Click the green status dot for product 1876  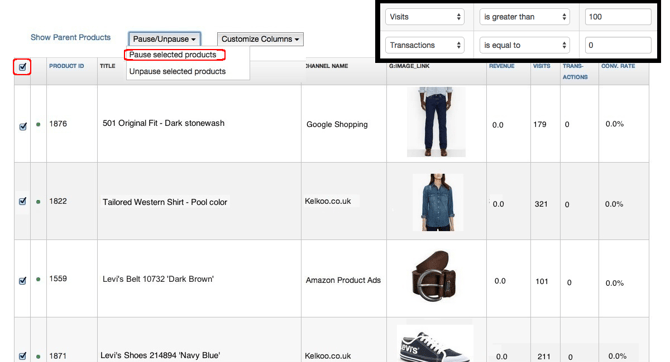[x=38, y=124]
